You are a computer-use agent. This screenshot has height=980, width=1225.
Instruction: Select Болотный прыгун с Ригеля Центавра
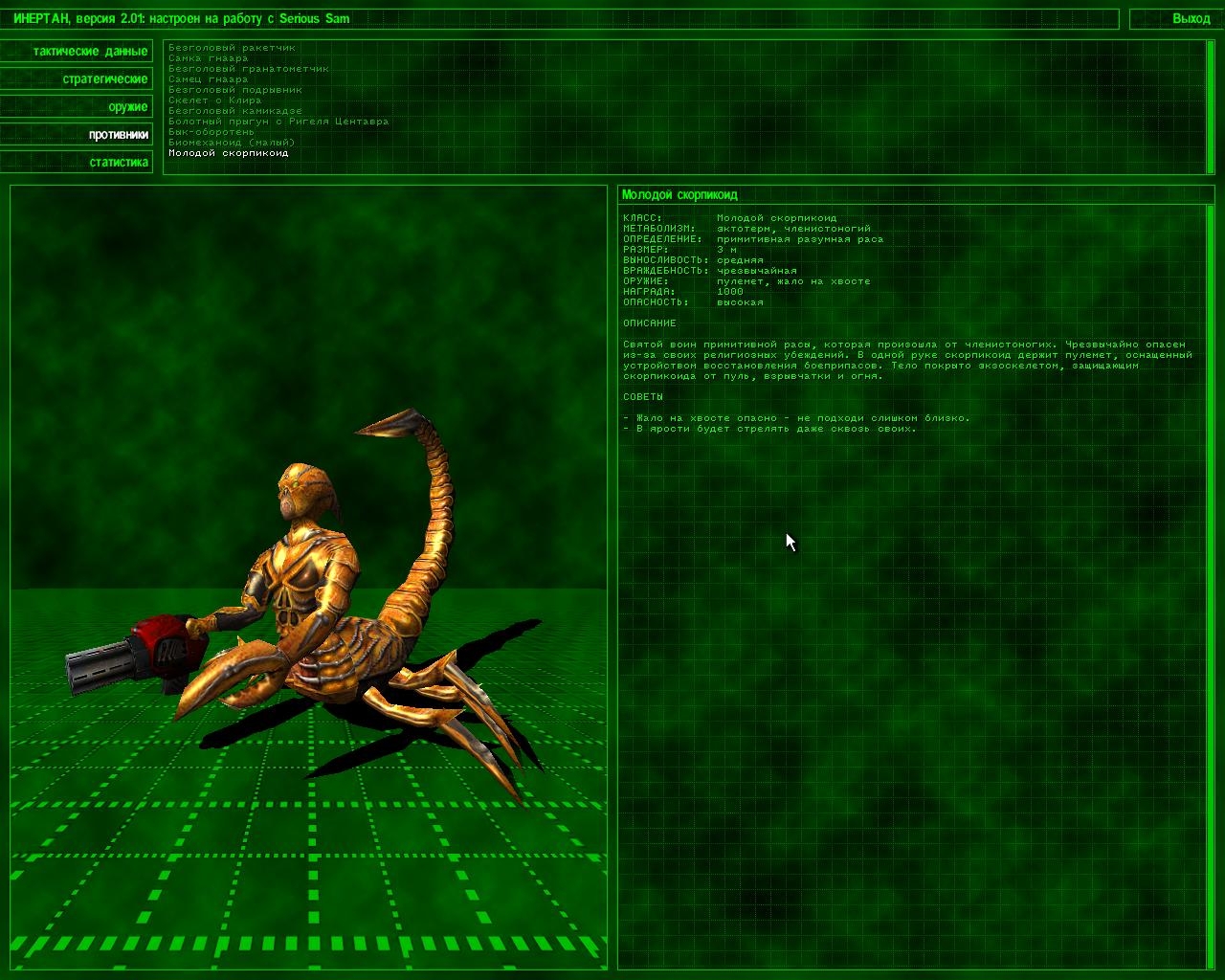278,121
